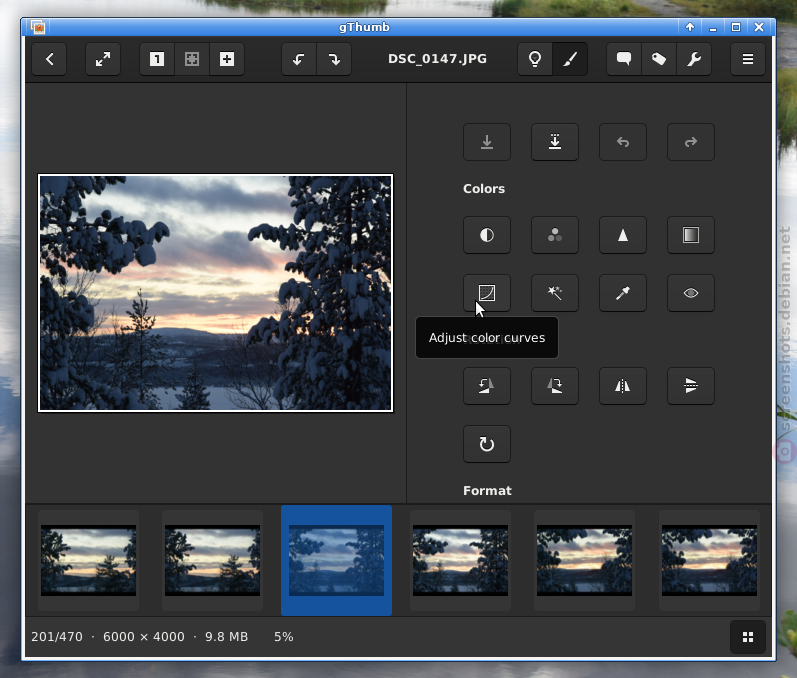The width and height of the screenshot is (797, 678).
Task: Open the hamburger main menu
Action: point(748,59)
